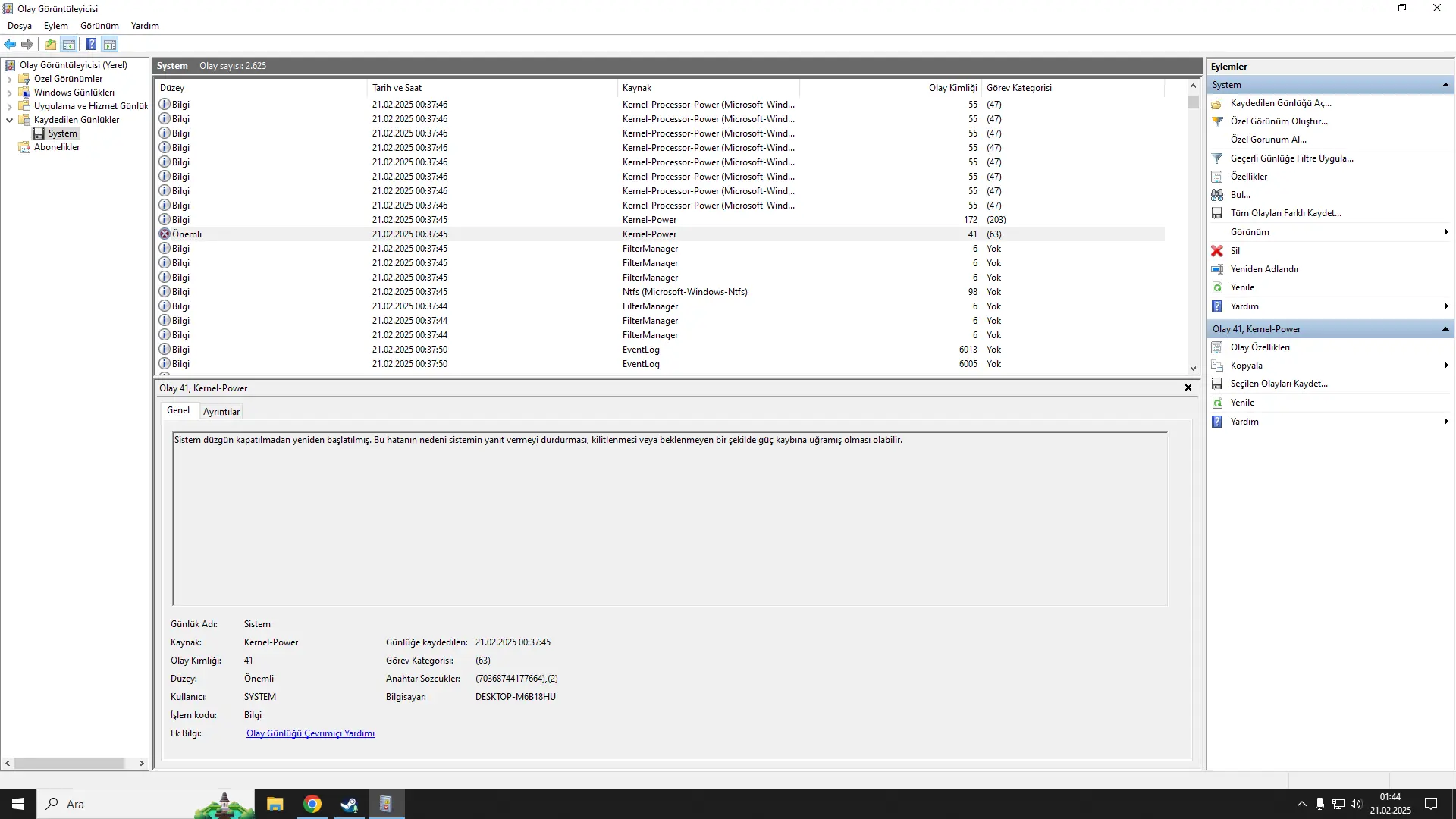Click the Yenile icon under System actions
Viewport: 1456px width, 819px height.
click(x=1217, y=287)
